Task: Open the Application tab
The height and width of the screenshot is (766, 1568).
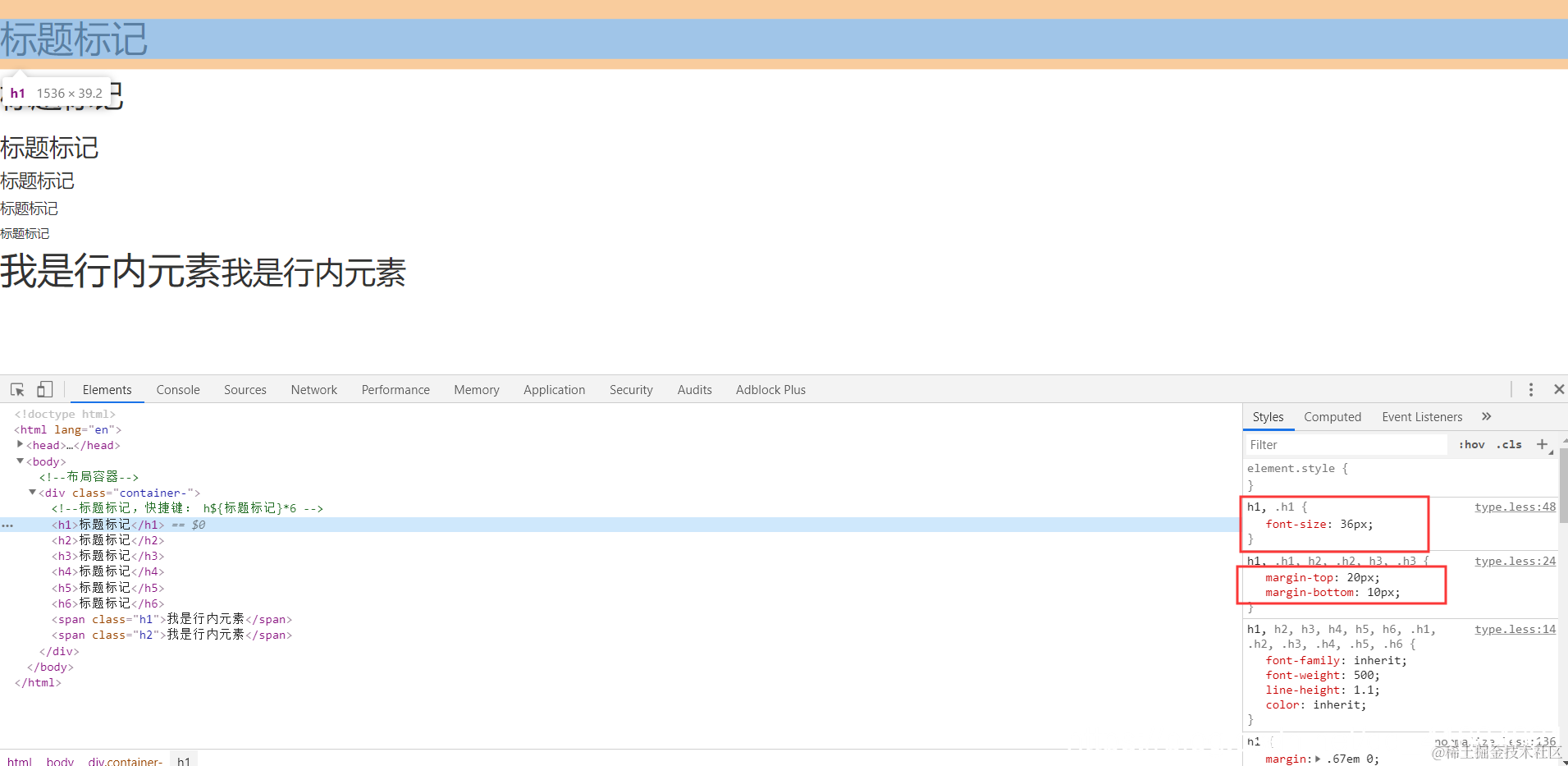Action: 555,390
